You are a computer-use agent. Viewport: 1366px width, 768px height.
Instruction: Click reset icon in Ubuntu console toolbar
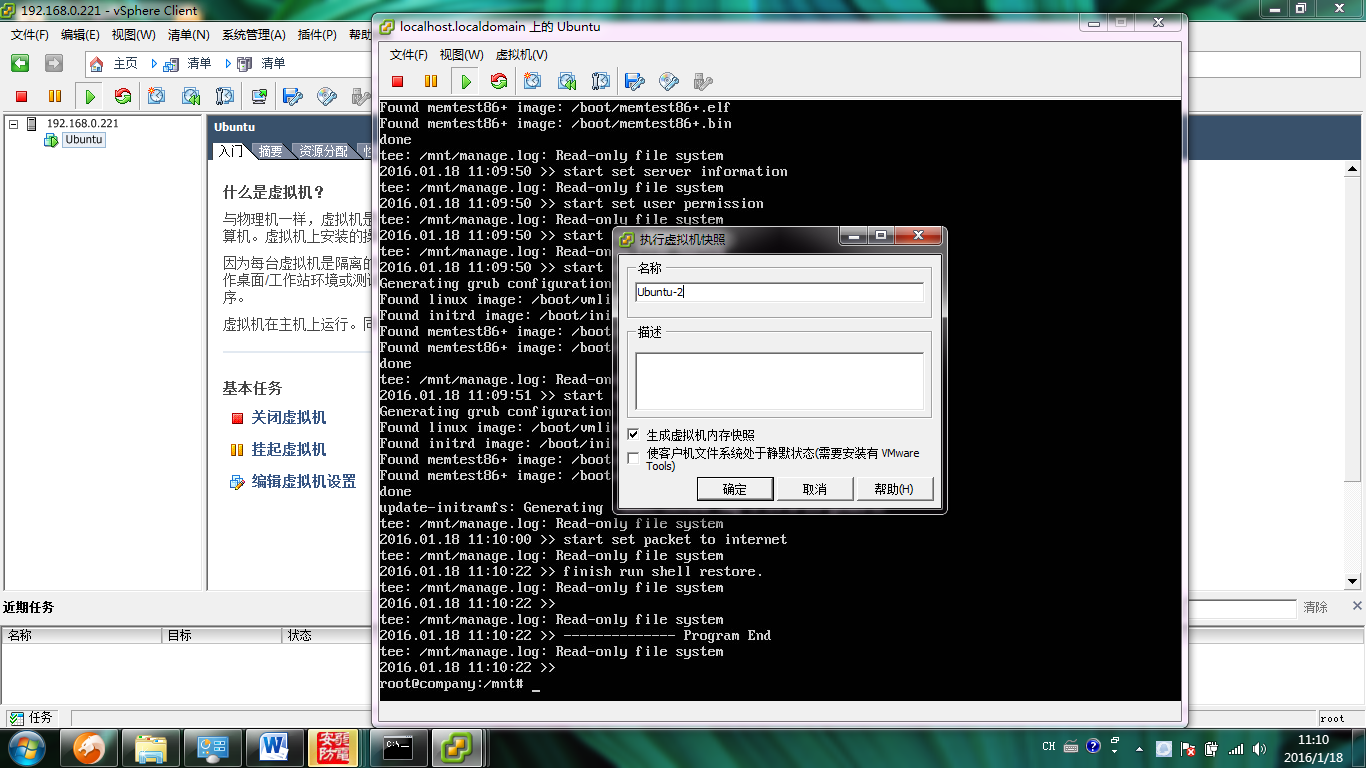(x=498, y=81)
